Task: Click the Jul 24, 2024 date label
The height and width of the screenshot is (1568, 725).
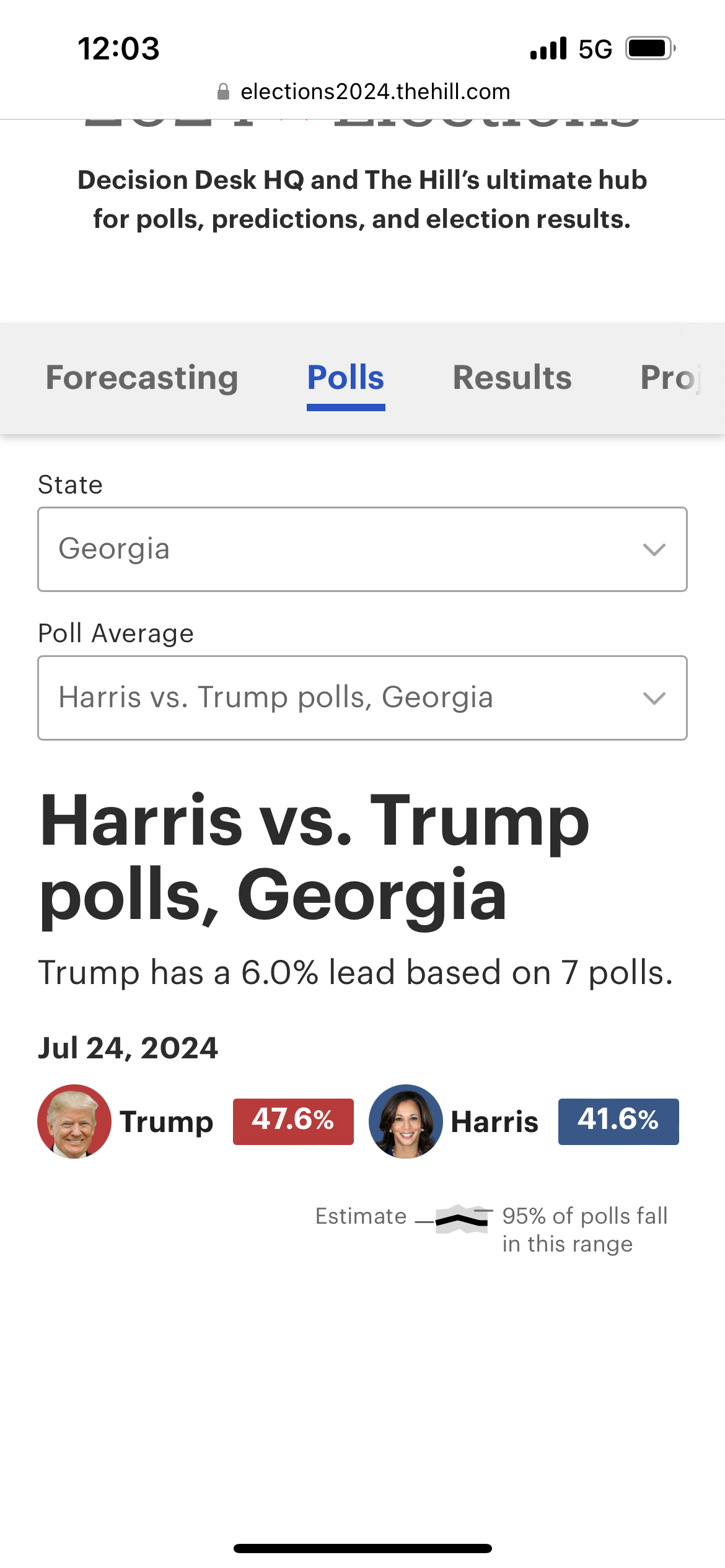Action: pyautogui.click(x=128, y=1048)
